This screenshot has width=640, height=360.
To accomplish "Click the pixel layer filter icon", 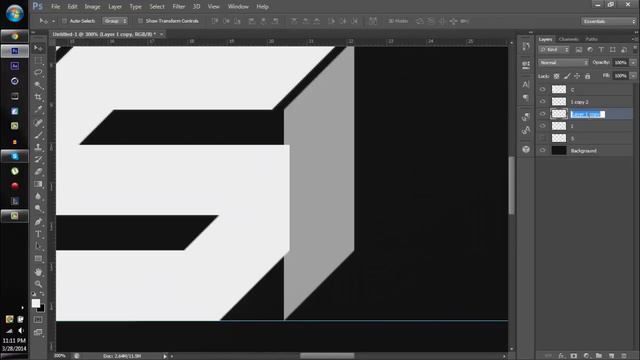I will (579, 50).
